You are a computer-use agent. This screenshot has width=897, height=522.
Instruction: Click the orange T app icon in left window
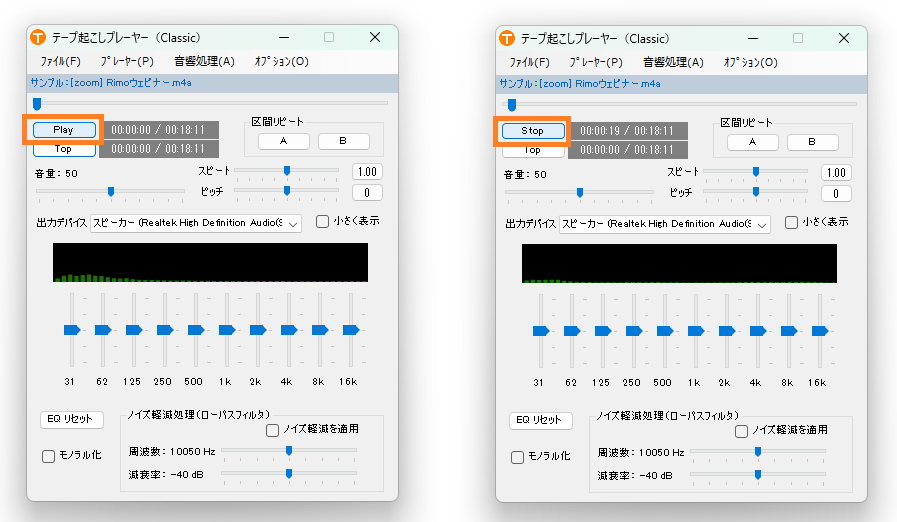[38, 38]
